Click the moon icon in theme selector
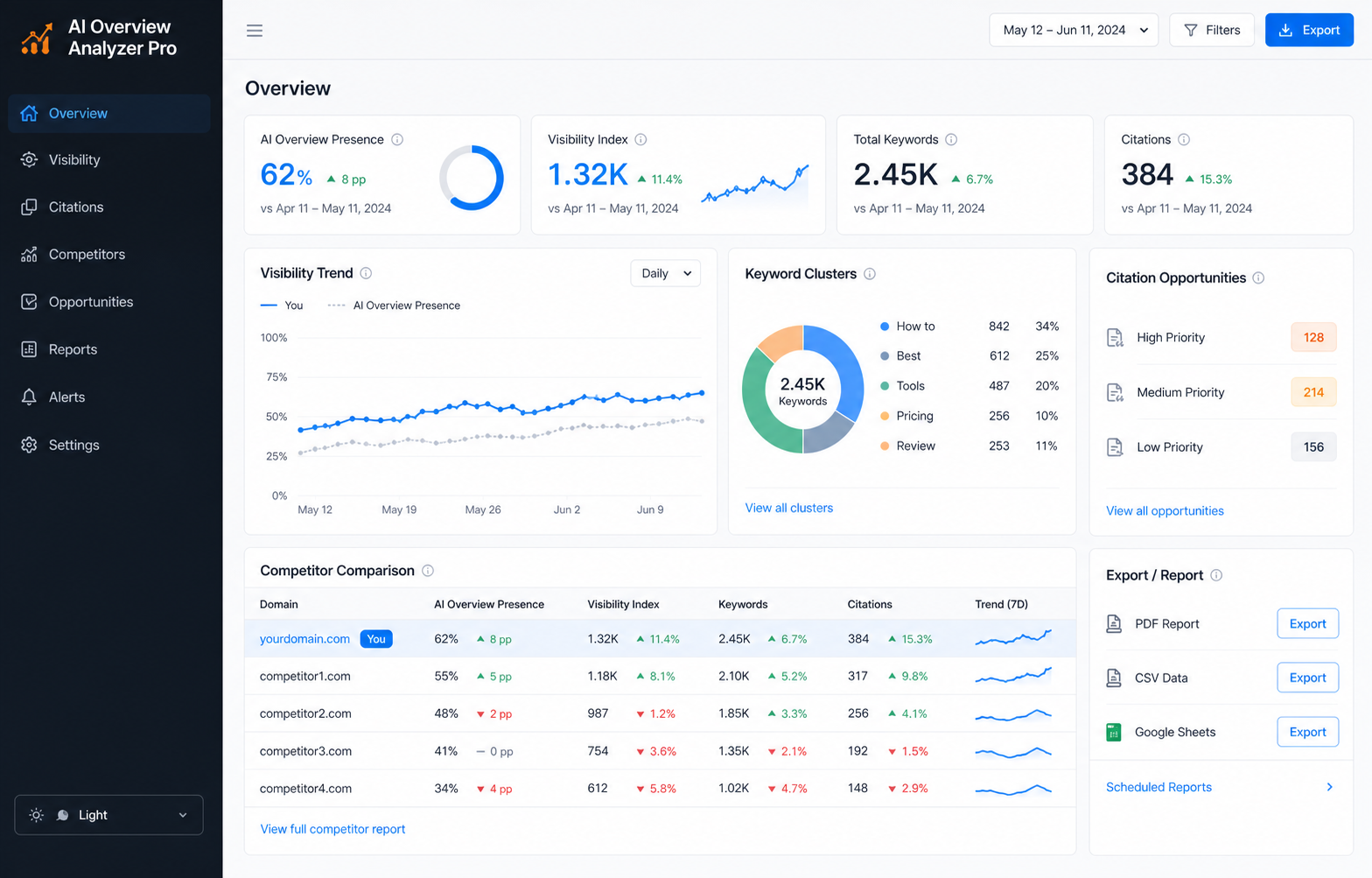Image resolution: width=1372 pixels, height=878 pixels. pos(63,815)
